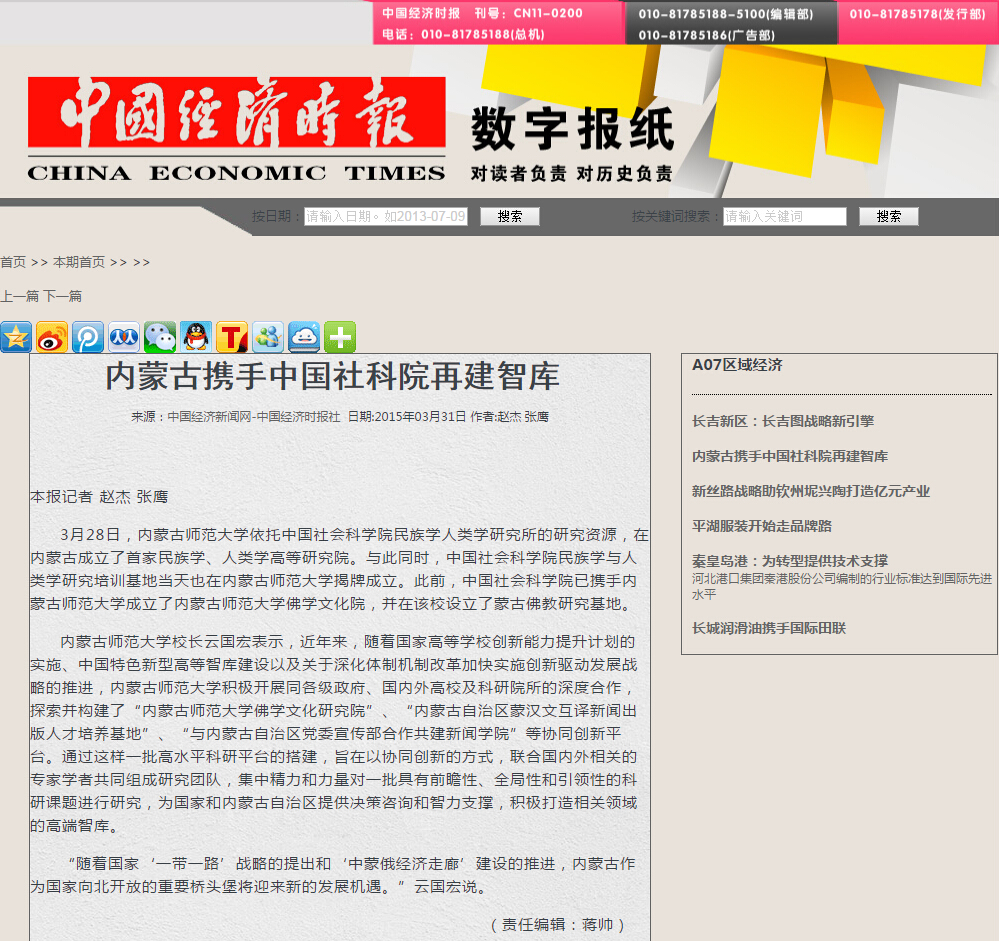Share via the Tencent Pengyou icon
1002x941 pixels.
click(88, 337)
